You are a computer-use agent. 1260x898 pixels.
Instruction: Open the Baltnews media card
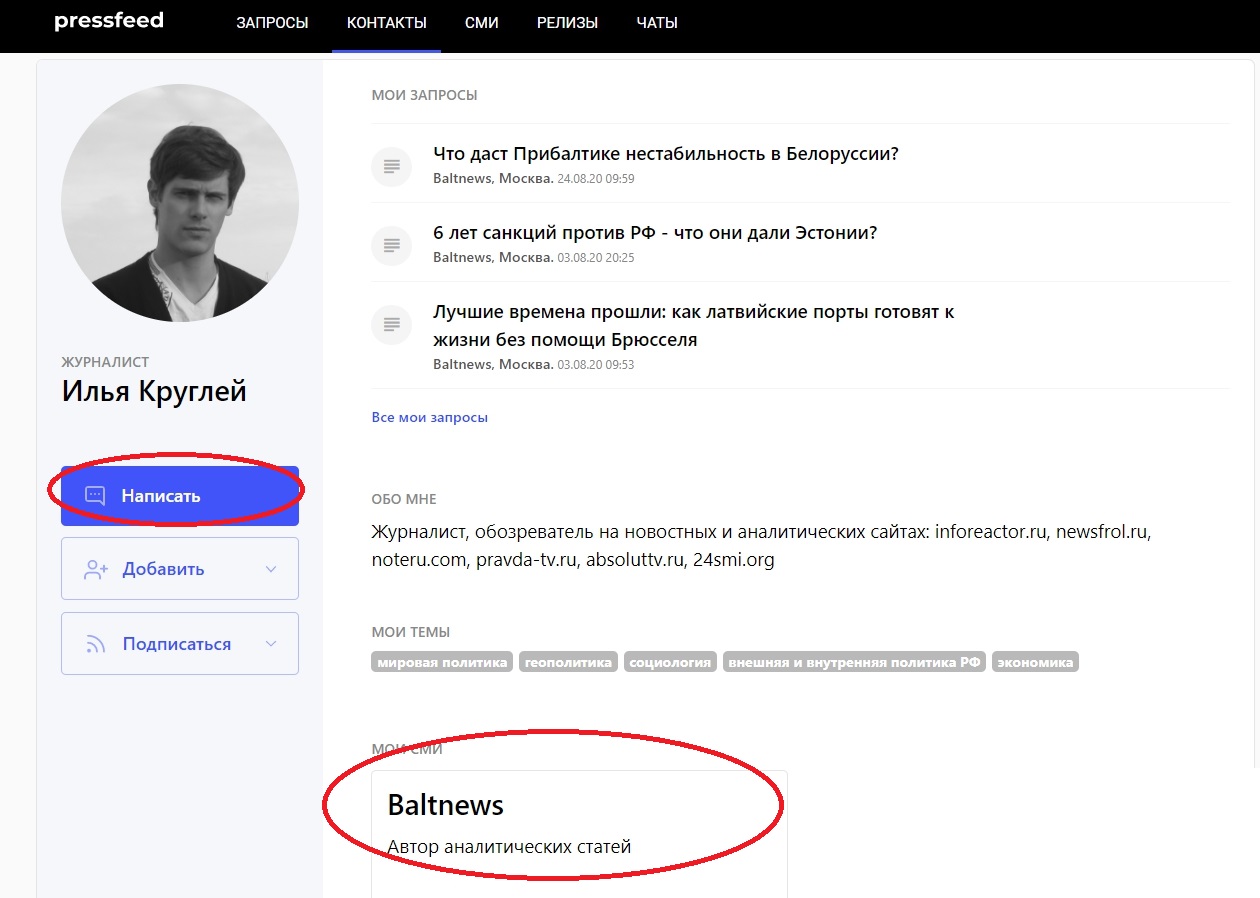point(578,826)
